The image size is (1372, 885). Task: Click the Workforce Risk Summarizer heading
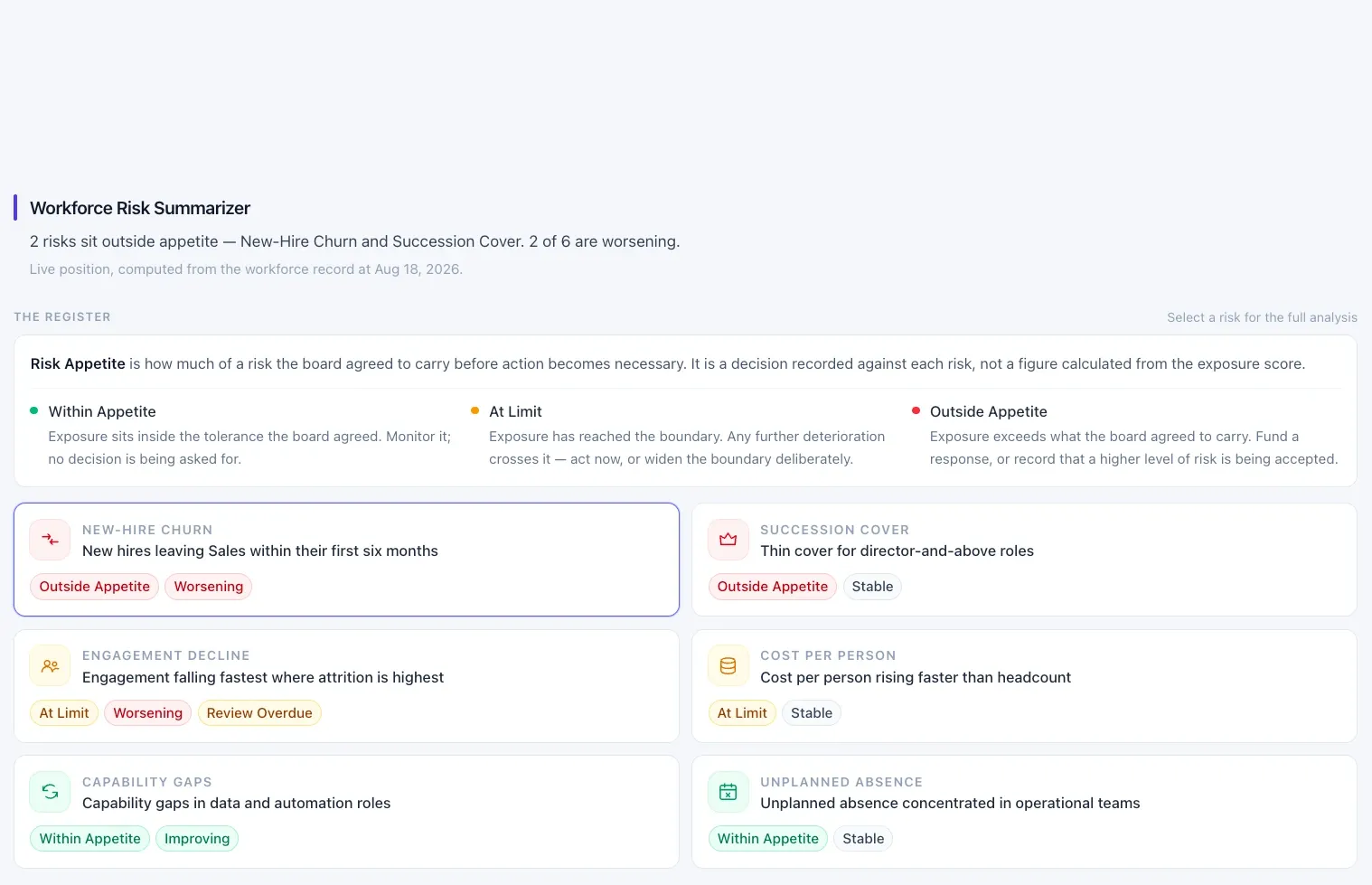click(140, 208)
